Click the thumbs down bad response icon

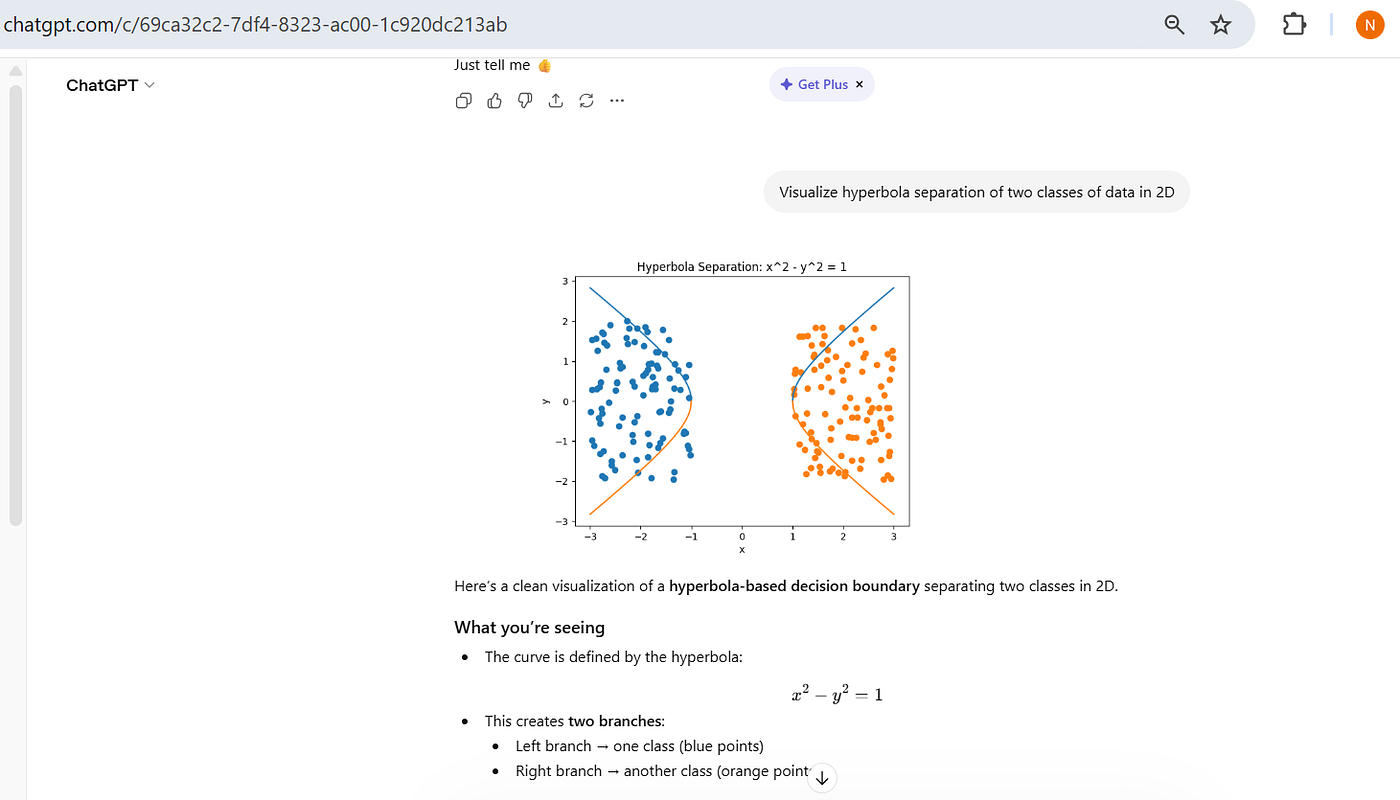[x=525, y=101]
